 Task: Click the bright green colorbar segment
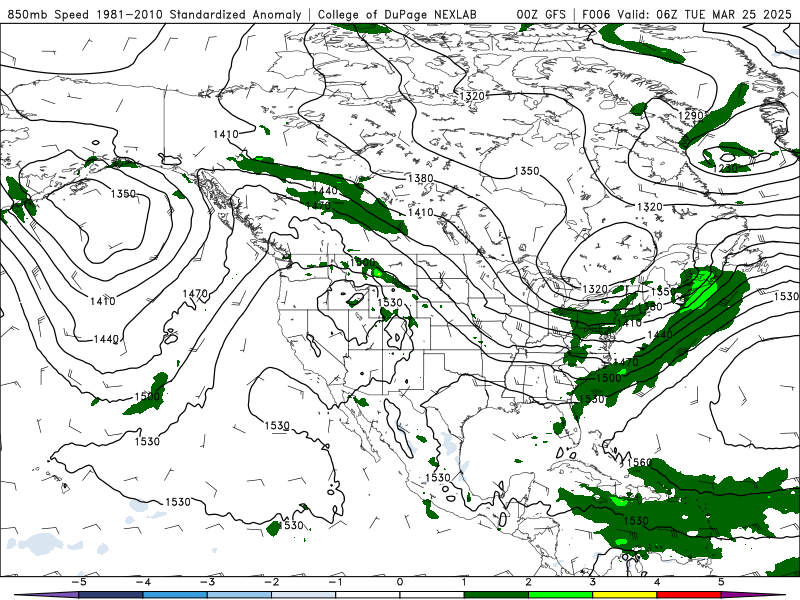tap(560, 595)
